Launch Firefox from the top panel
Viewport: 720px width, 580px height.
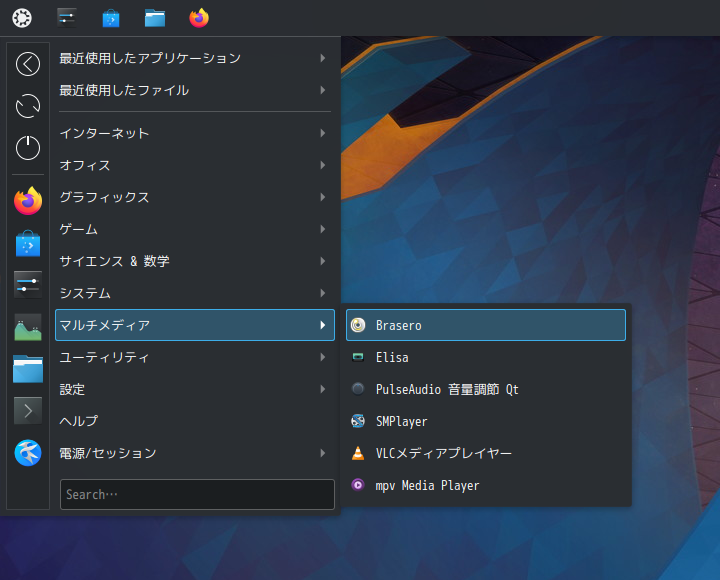[199, 18]
